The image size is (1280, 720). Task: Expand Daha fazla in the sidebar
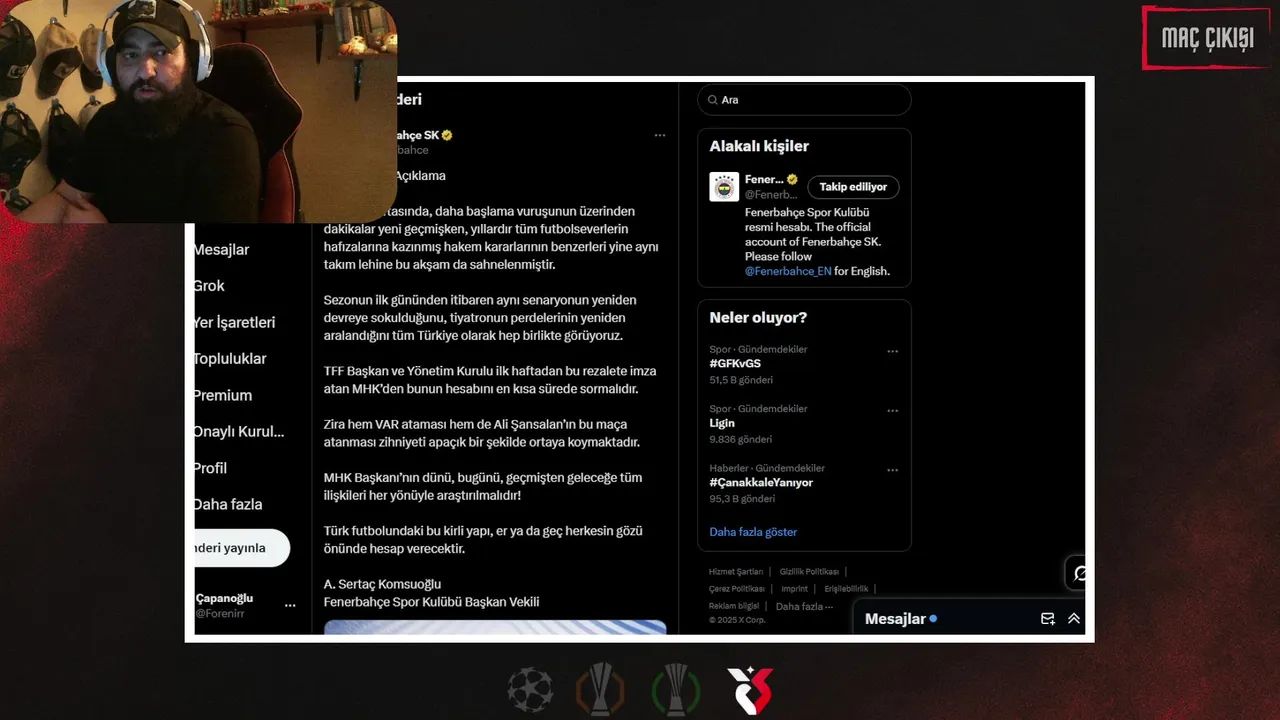click(x=227, y=504)
